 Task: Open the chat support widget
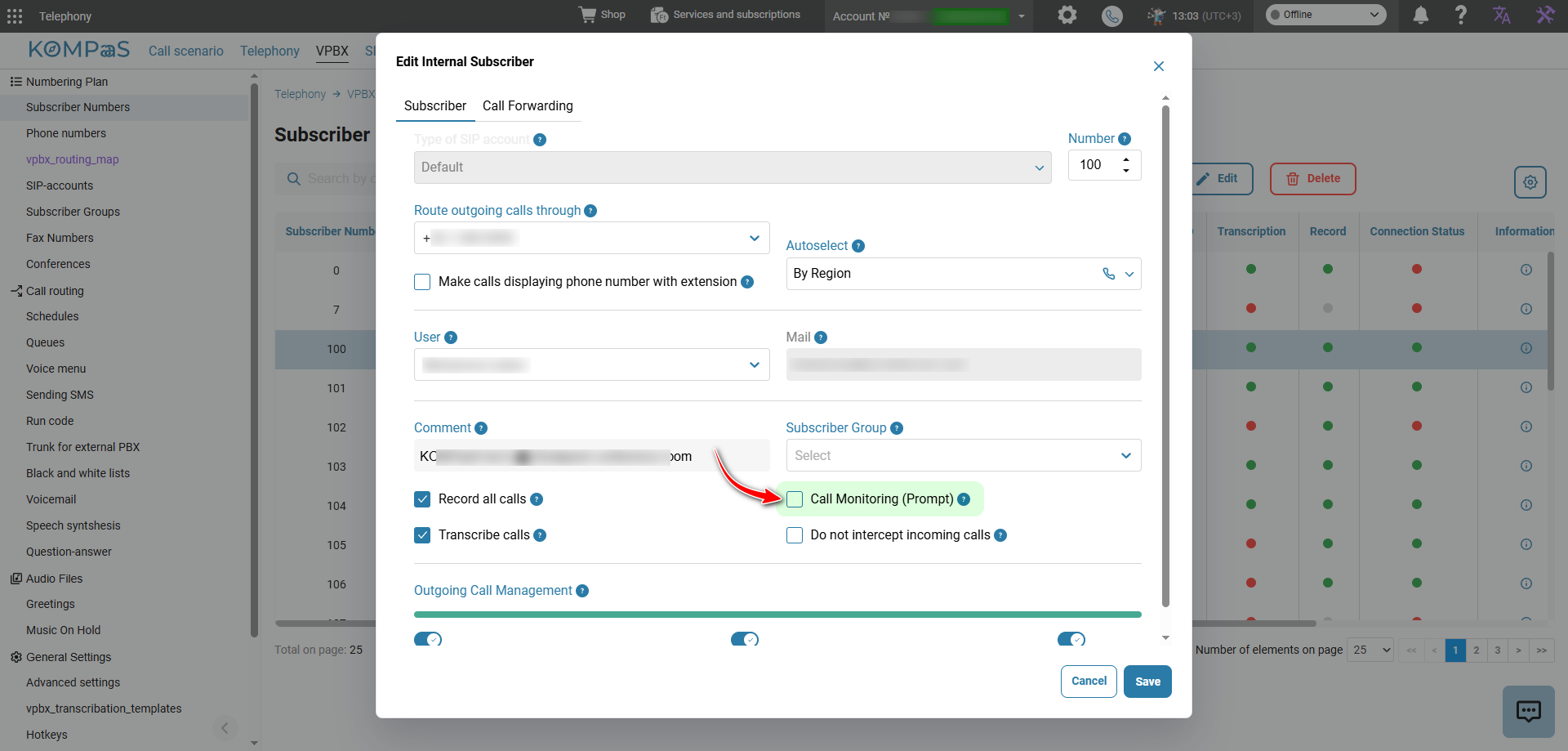[1529, 712]
